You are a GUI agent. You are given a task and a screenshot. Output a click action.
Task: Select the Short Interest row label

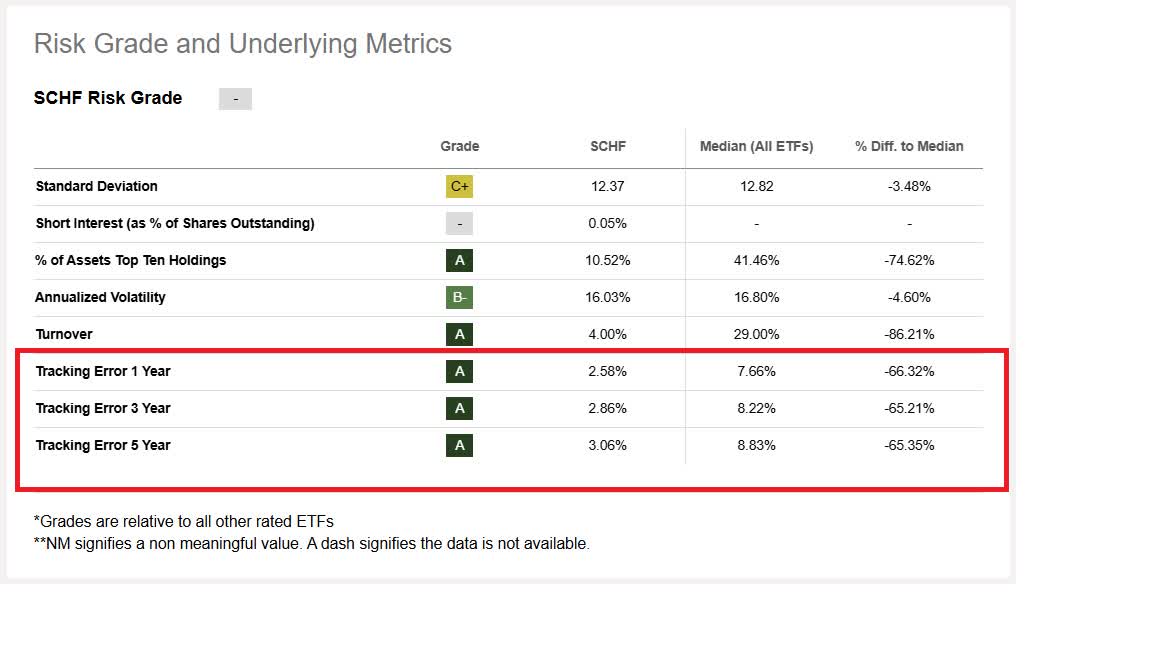pos(175,223)
